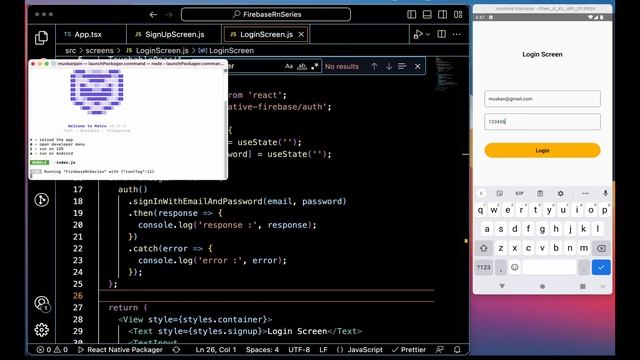Change end of line via LF
The image size is (640, 360).
(x=323, y=349)
